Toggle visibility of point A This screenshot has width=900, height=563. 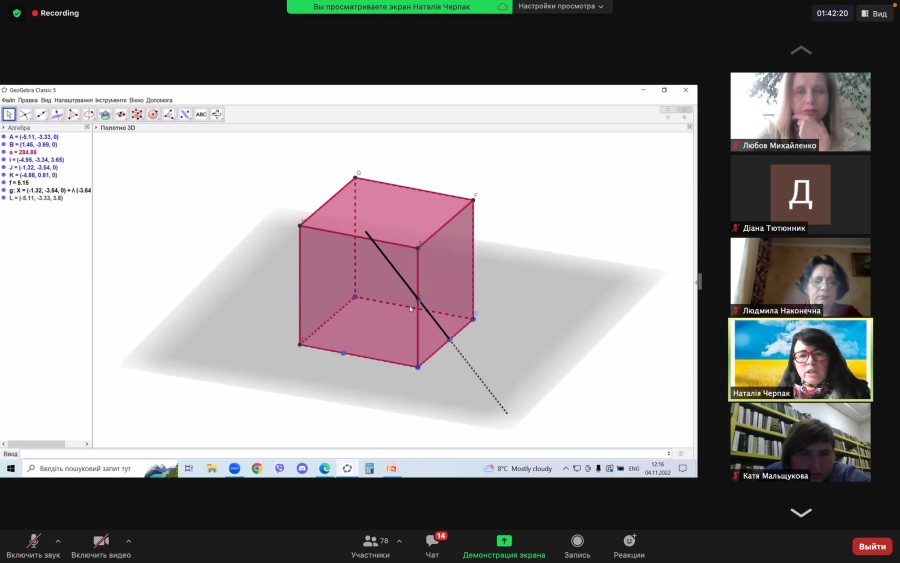point(4,137)
